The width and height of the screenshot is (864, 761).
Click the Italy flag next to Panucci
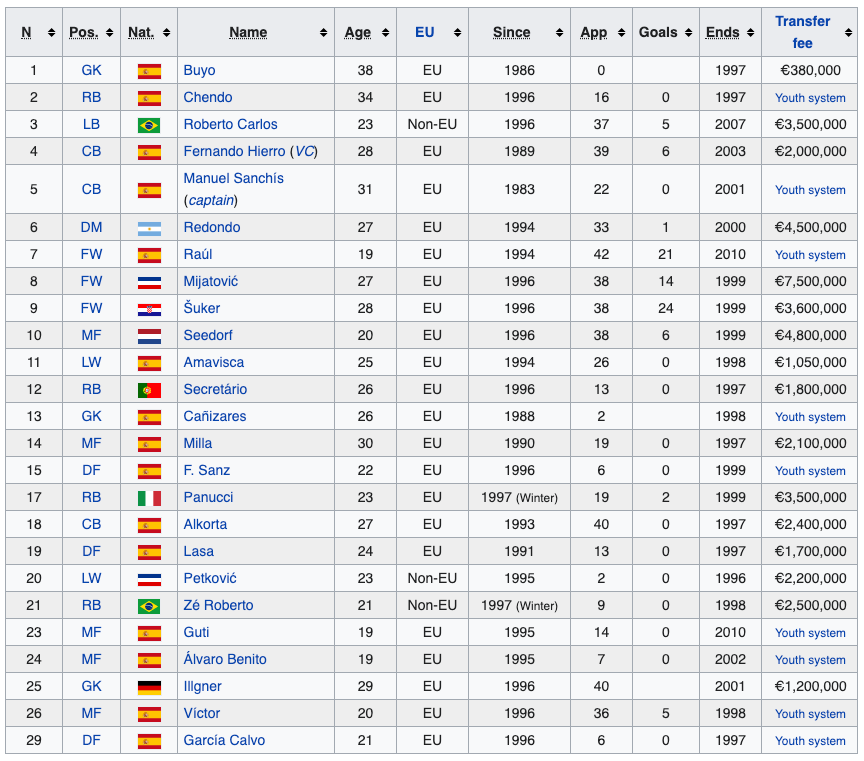point(149,498)
